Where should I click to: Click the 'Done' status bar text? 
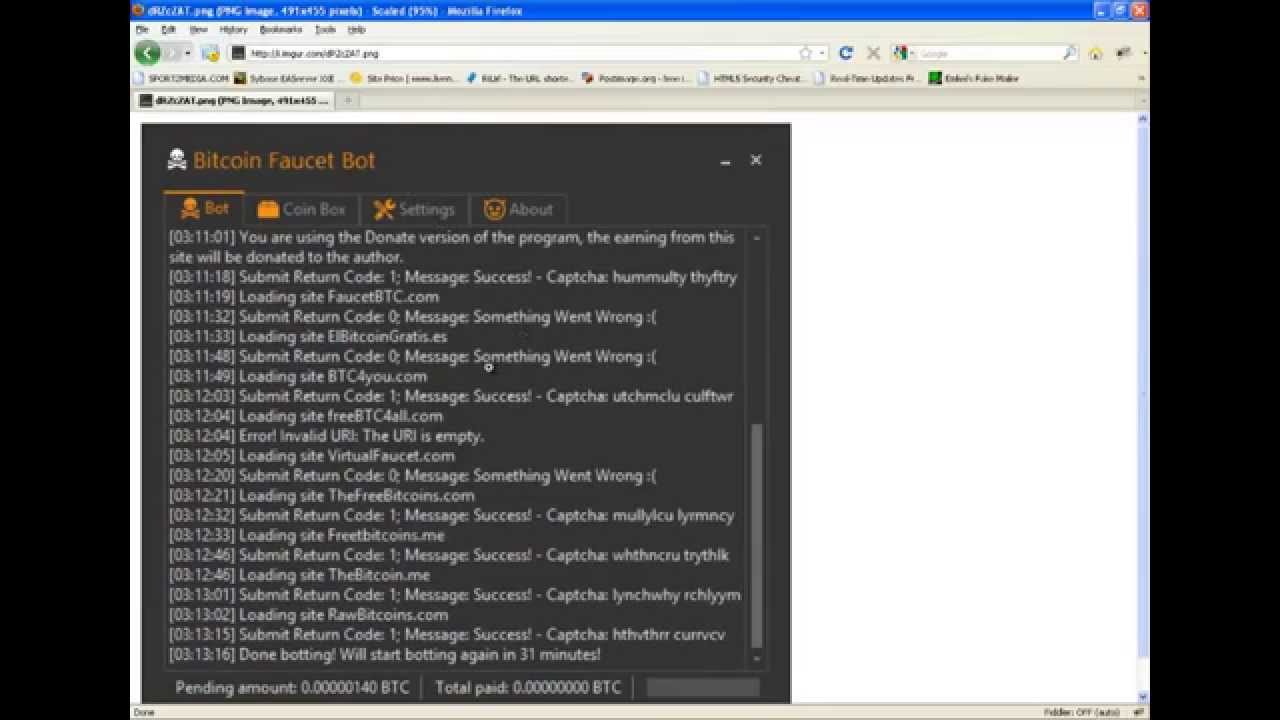[144, 712]
